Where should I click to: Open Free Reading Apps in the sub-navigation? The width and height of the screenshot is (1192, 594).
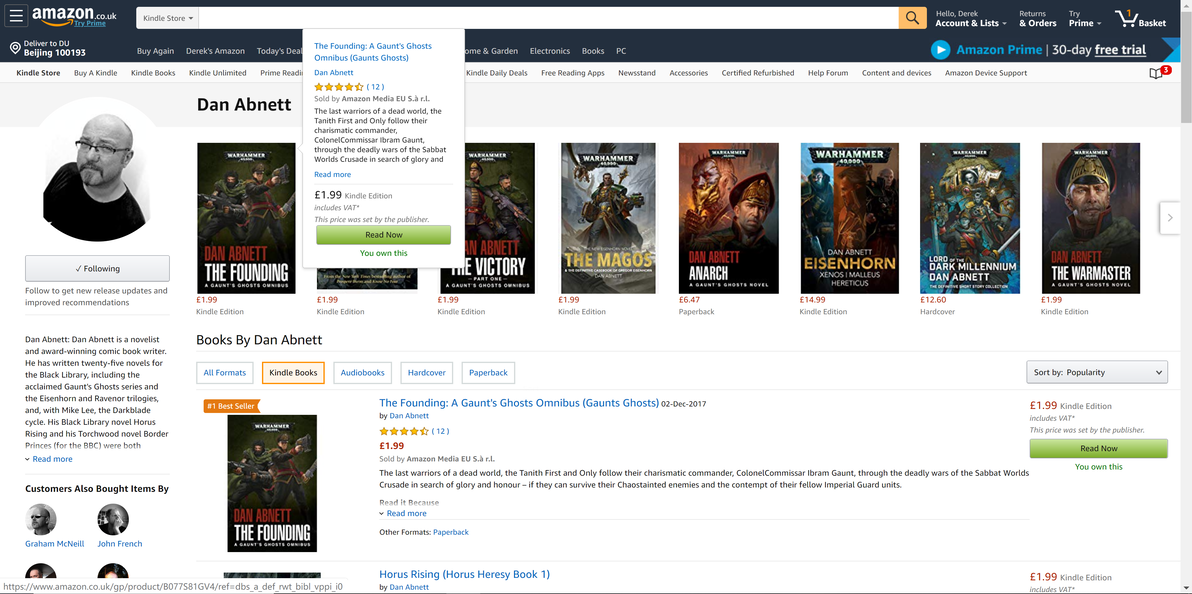pos(572,73)
